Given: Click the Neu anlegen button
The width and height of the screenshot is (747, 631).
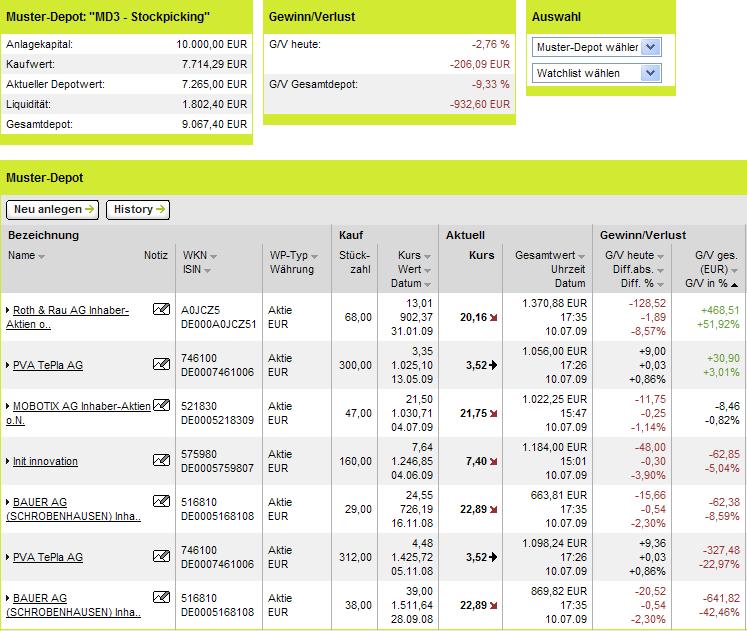Looking at the screenshot, I should point(52,210).
